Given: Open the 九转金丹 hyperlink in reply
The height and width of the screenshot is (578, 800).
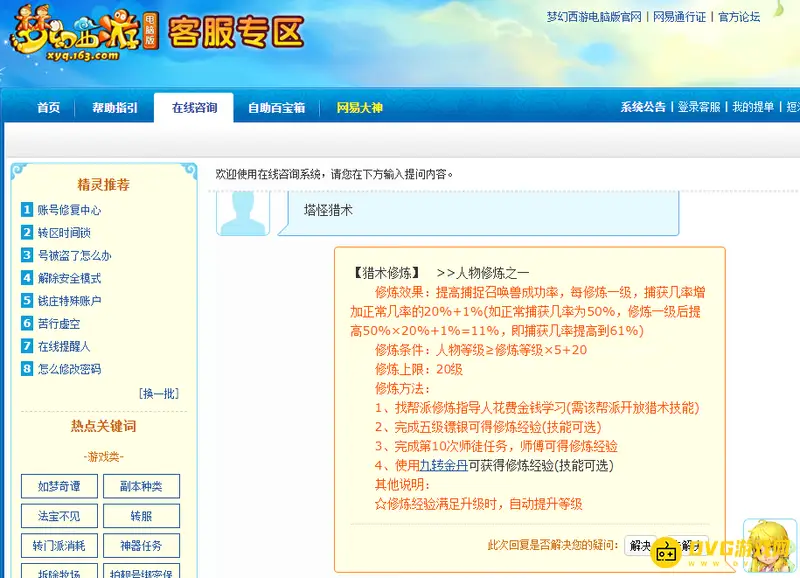Looking at the screenshot, I should coord(443,465).
